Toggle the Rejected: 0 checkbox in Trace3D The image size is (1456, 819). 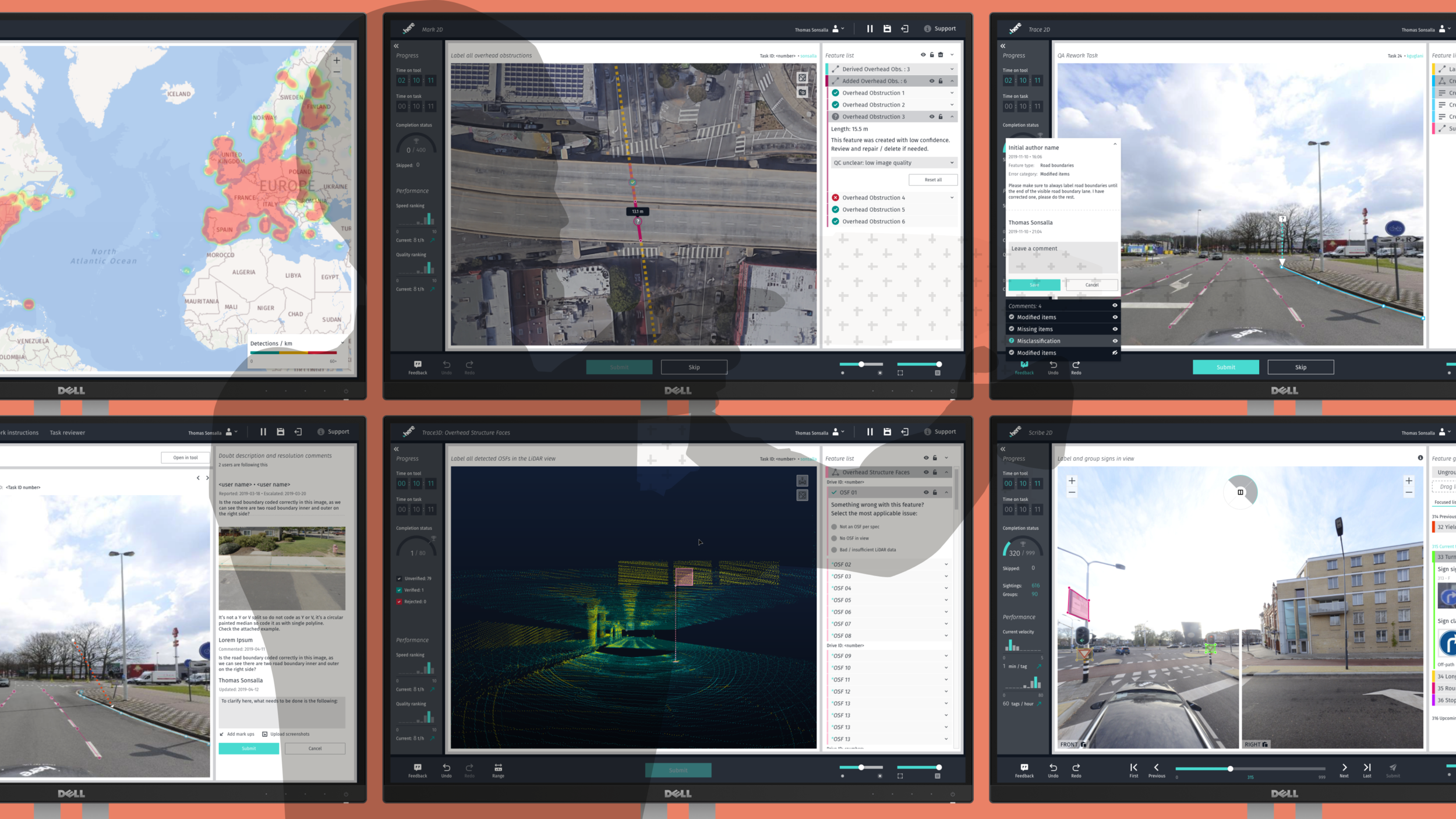pos(399,602)
